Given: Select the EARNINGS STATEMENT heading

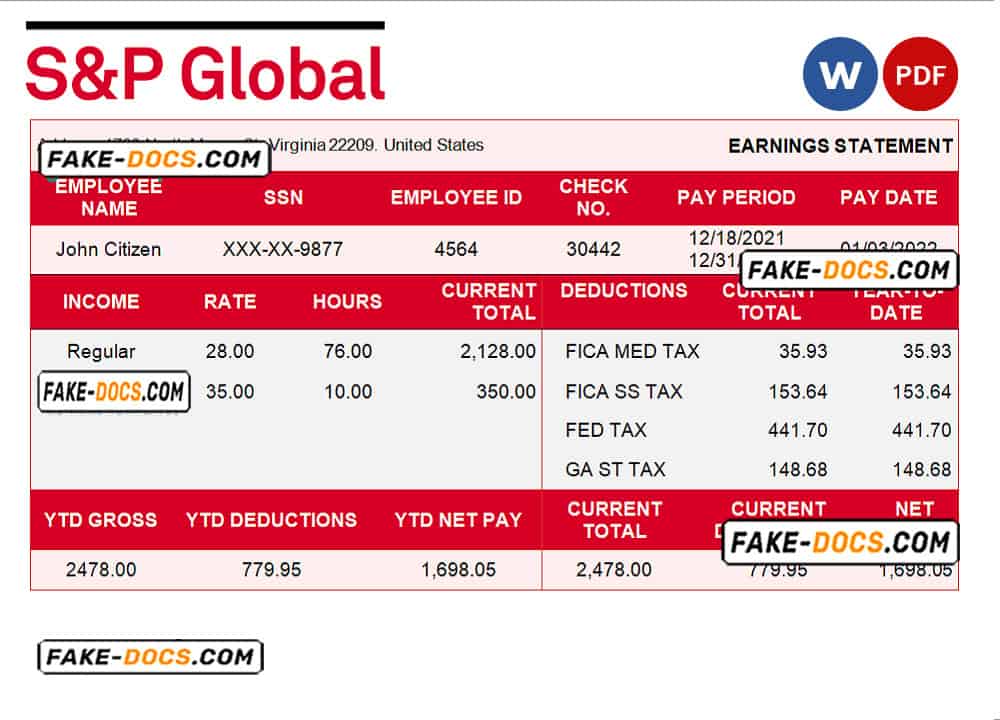Looking at the screenshot, I should point(840,146).
